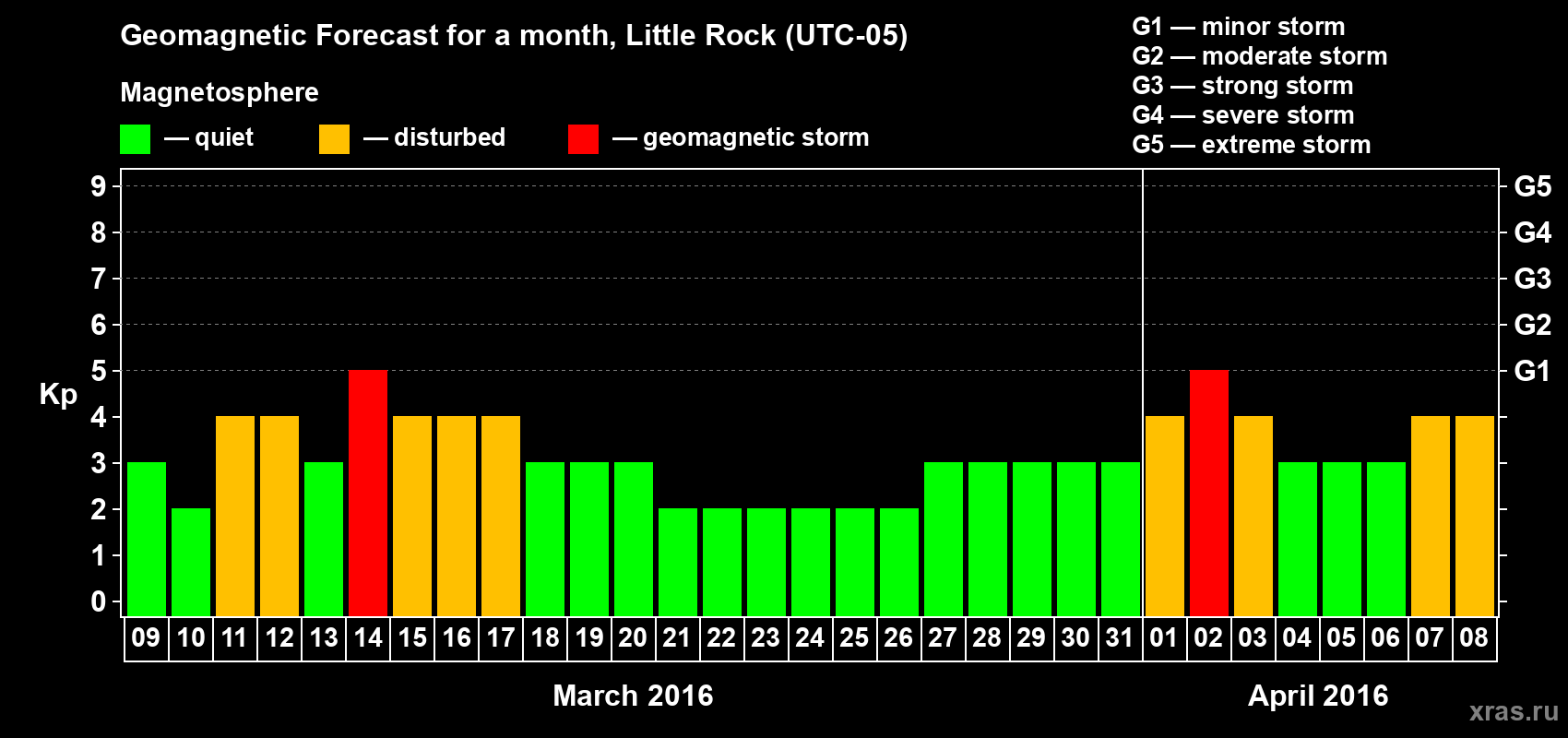The image size is (1568, 738).
Task: Click the G1 label on right axis
Action: 1532,371
